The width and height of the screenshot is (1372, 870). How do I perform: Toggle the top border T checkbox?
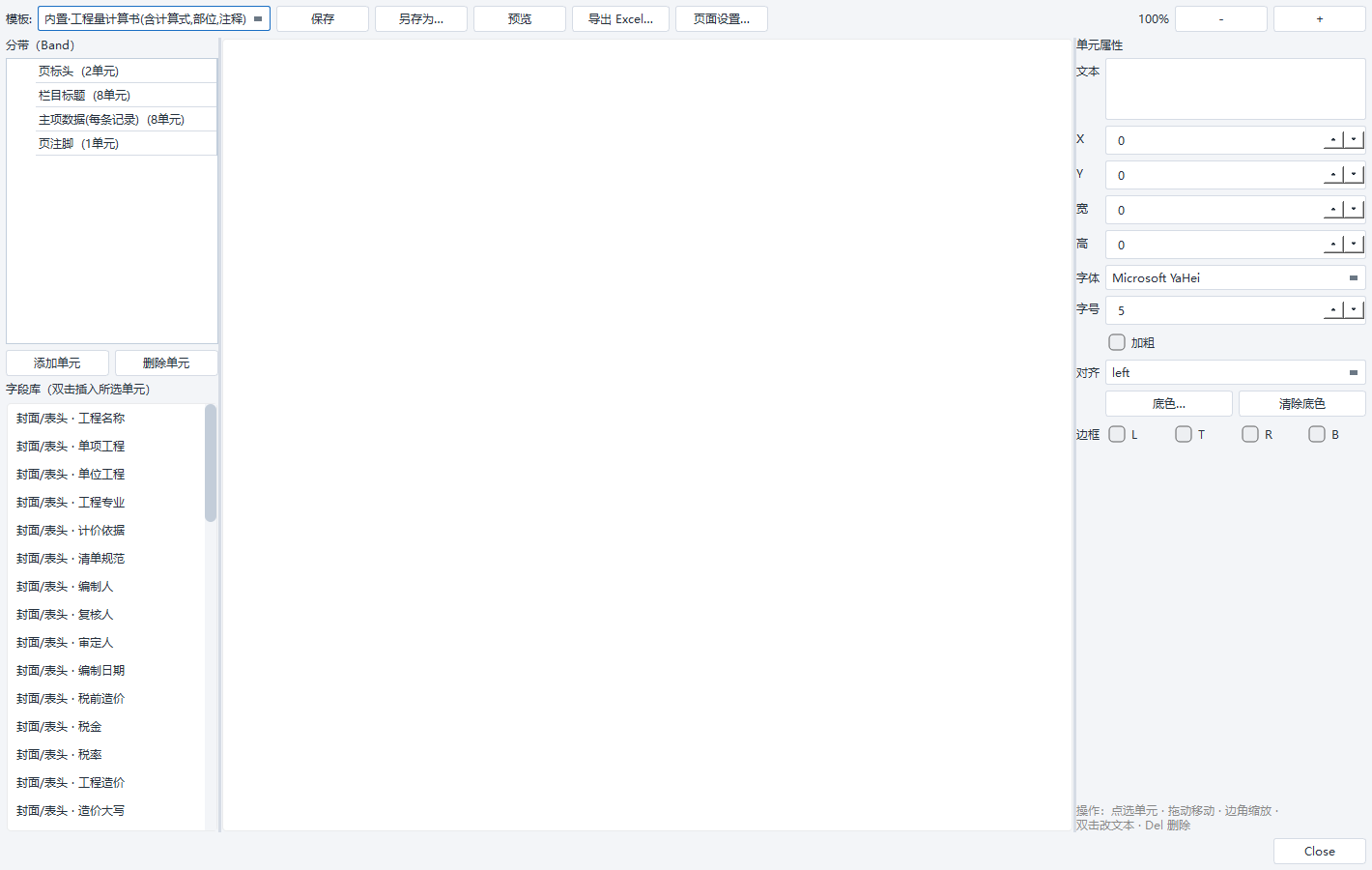1184,434
